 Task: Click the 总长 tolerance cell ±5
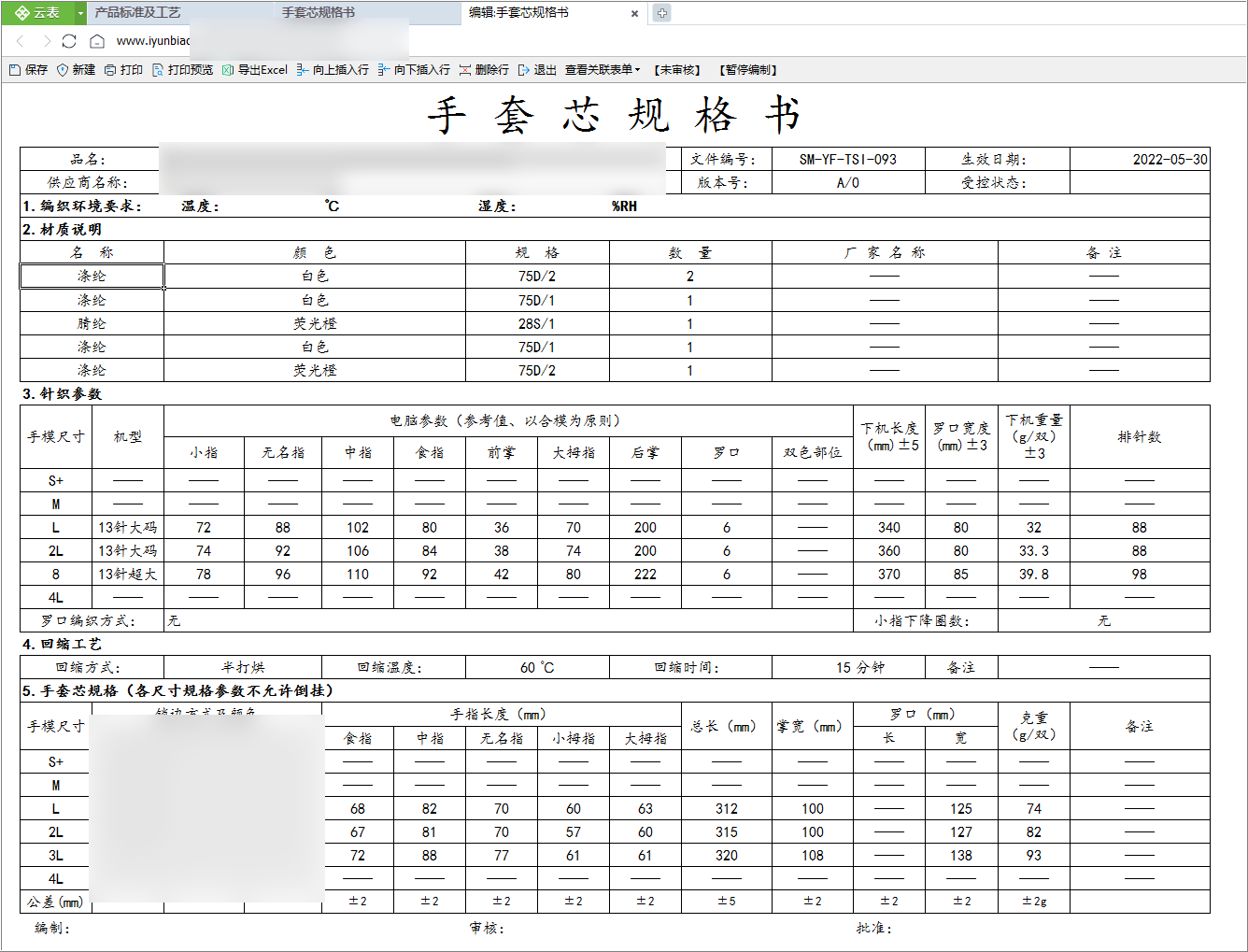[727, 902]
